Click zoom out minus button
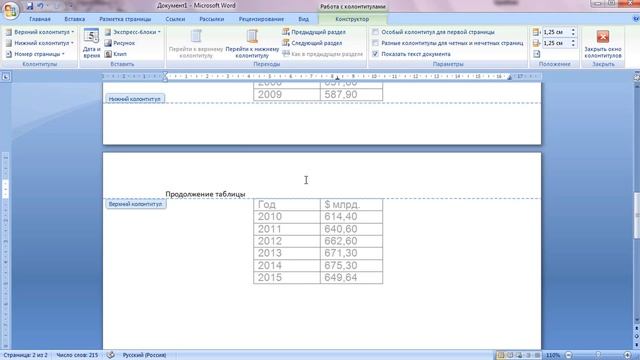The image size is (640, 360). [569, 355]
